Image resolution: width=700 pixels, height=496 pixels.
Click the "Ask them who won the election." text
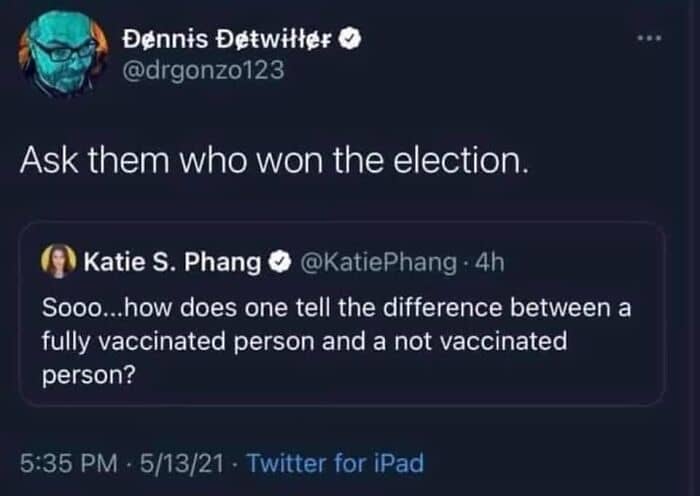272,161
